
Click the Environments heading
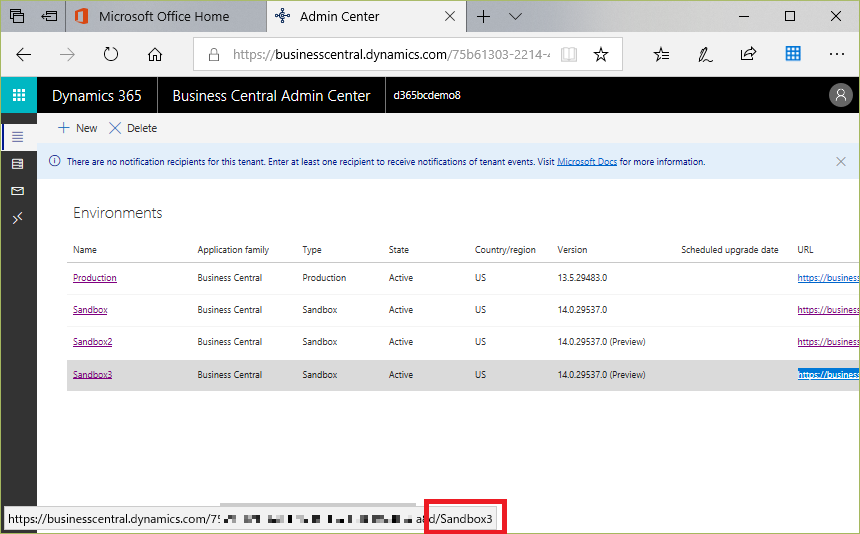point(117,213)
